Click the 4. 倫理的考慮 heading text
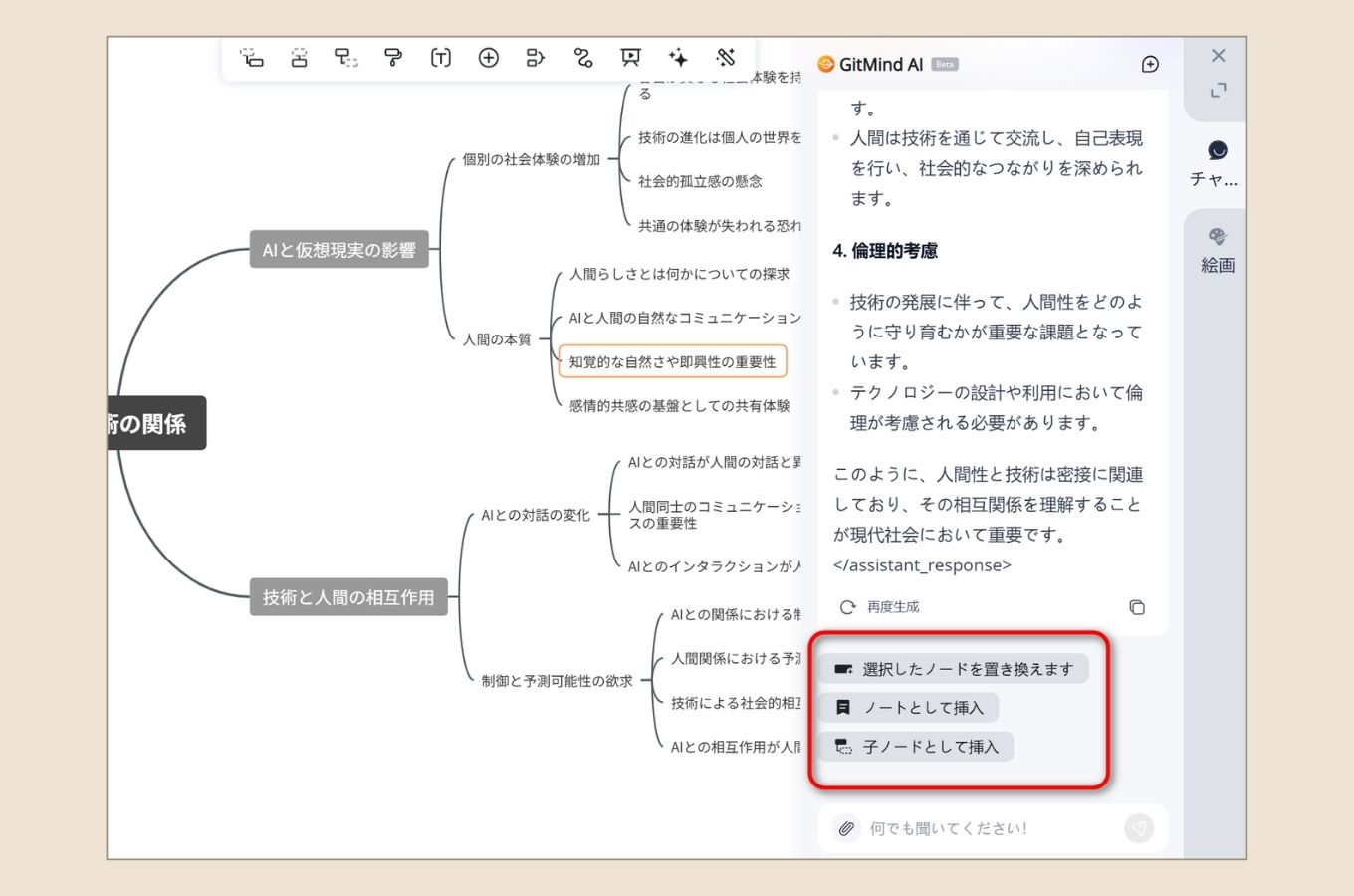 [x=885, y=251]
